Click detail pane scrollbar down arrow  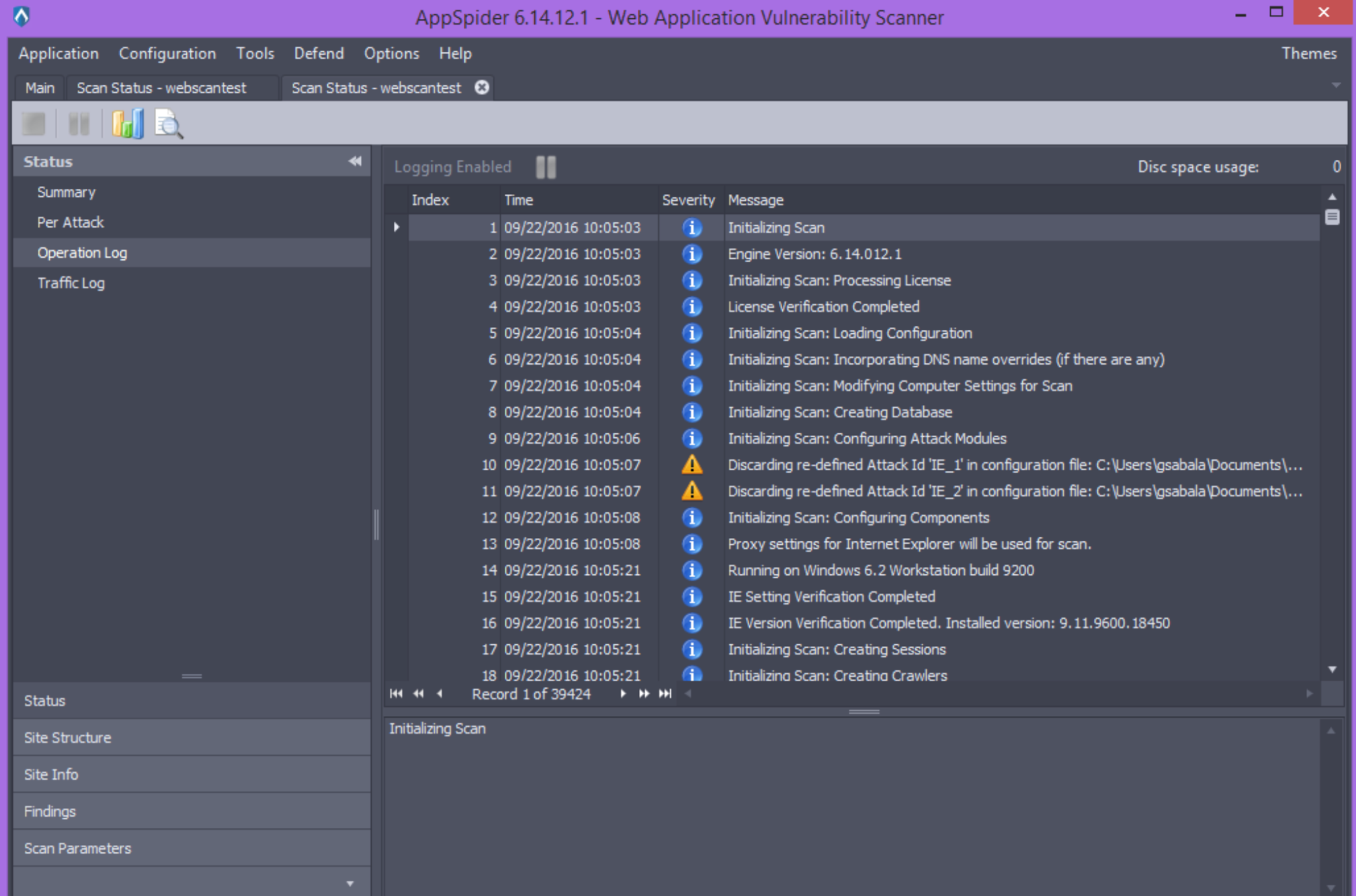(x=1331, y=888)
